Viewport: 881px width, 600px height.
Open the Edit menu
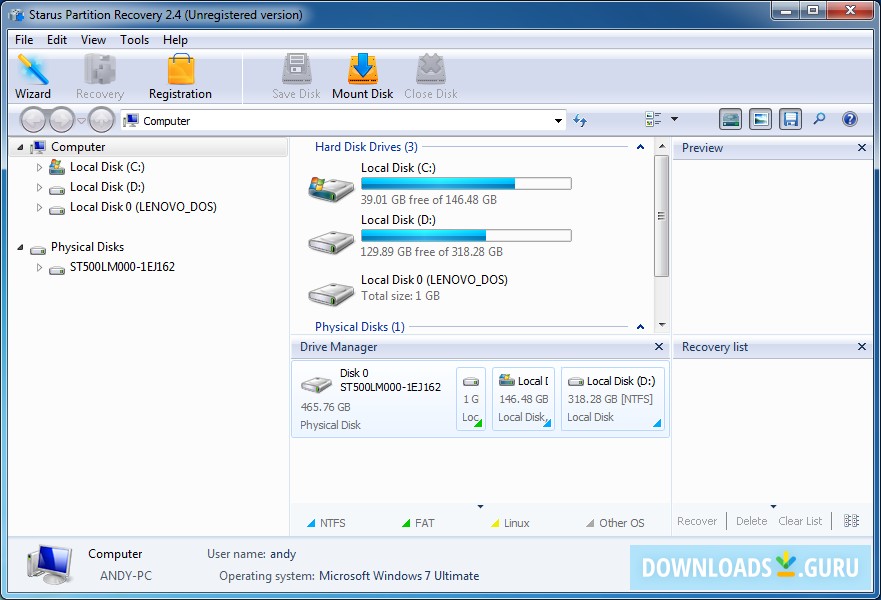point(57,40)
